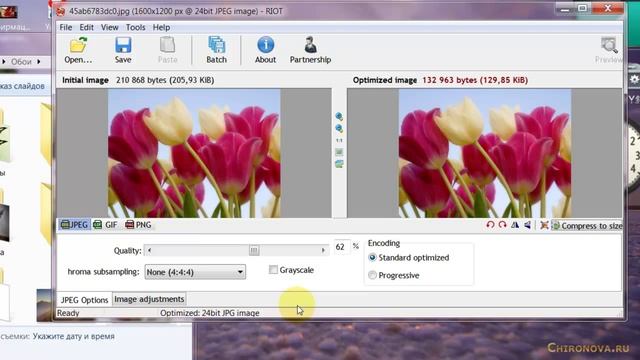This screenshot has width=640, height=360.
Task: Click the resize image icon
Action: (x=544, y=225)
